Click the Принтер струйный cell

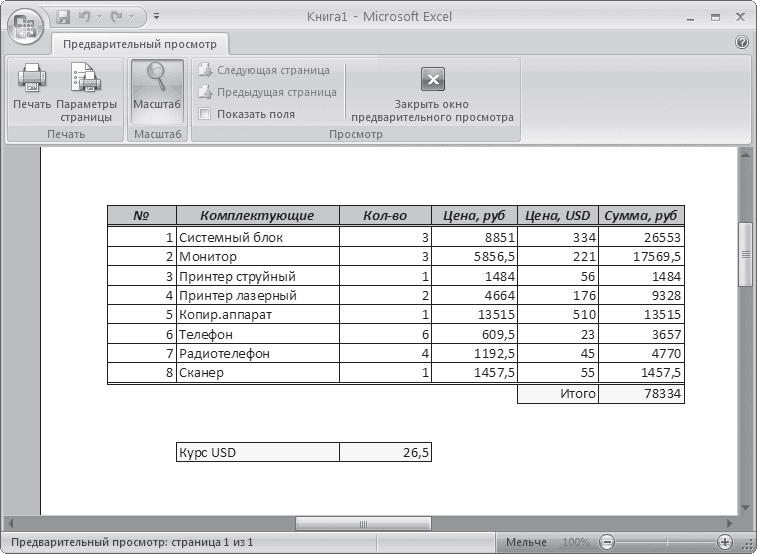[x=258, y=276]
